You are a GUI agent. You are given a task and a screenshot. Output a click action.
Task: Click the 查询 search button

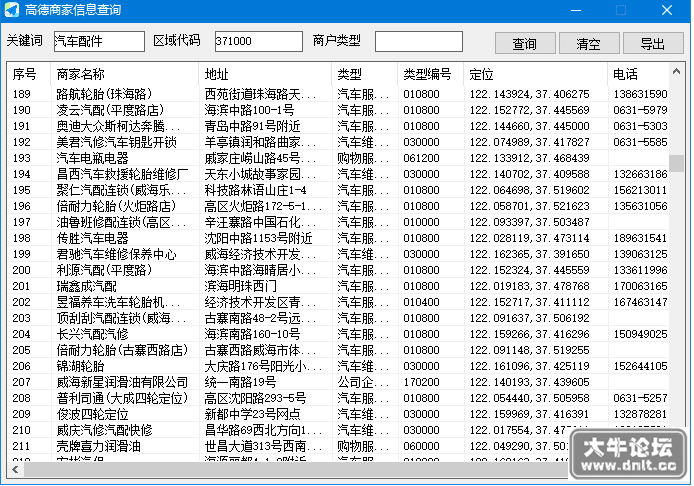click(x=525, y=43)
